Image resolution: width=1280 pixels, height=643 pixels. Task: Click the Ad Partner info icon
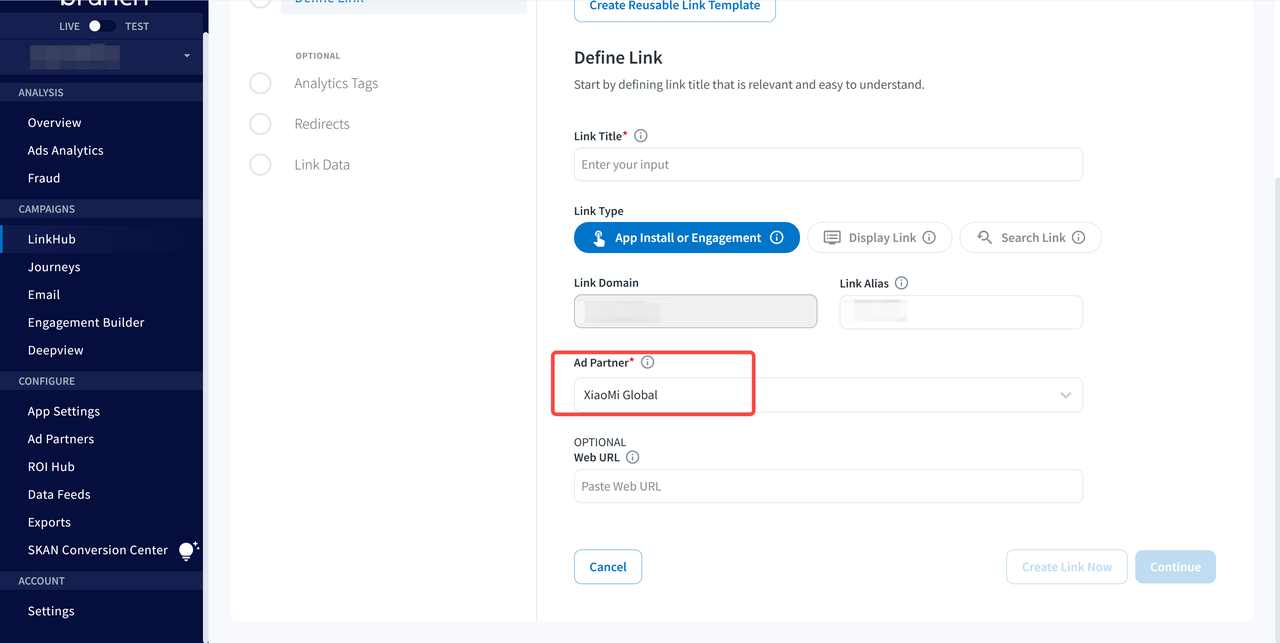[x=647, y=362]
